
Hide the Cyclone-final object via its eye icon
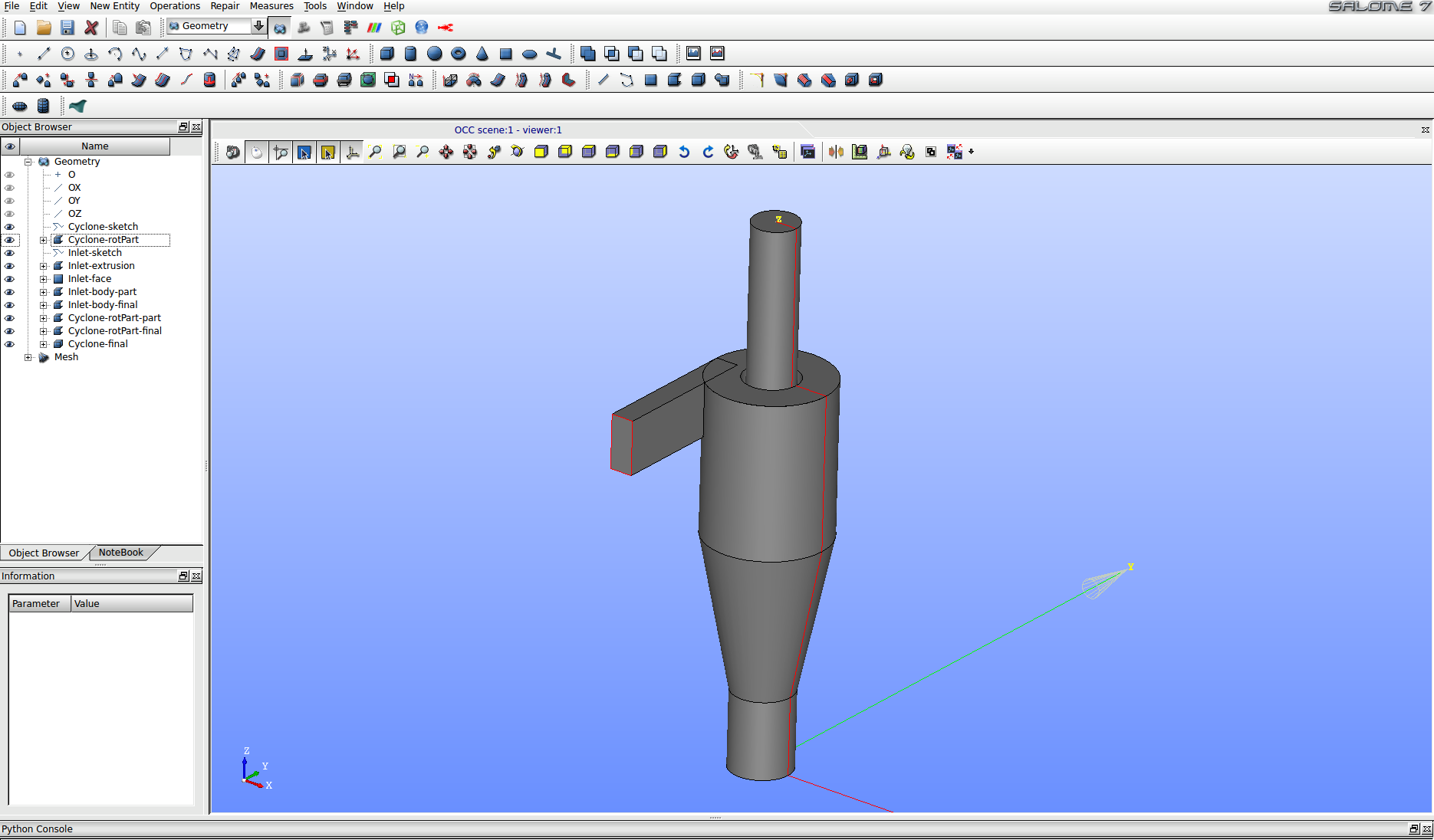10,344
